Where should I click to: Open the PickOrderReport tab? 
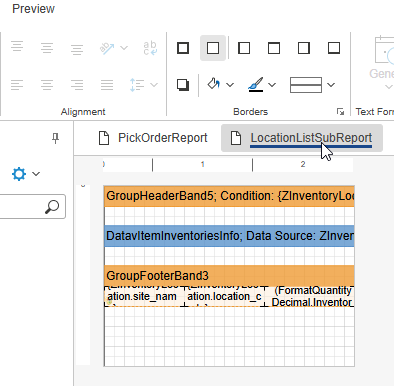click(x=153, y=138)
